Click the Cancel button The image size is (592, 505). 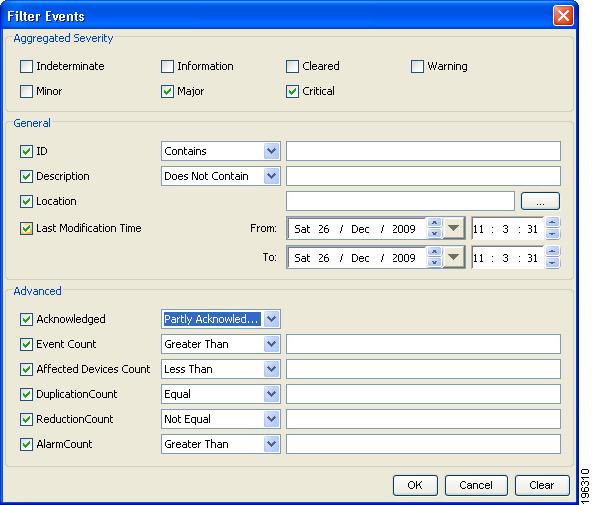click(x=476, y=485)
